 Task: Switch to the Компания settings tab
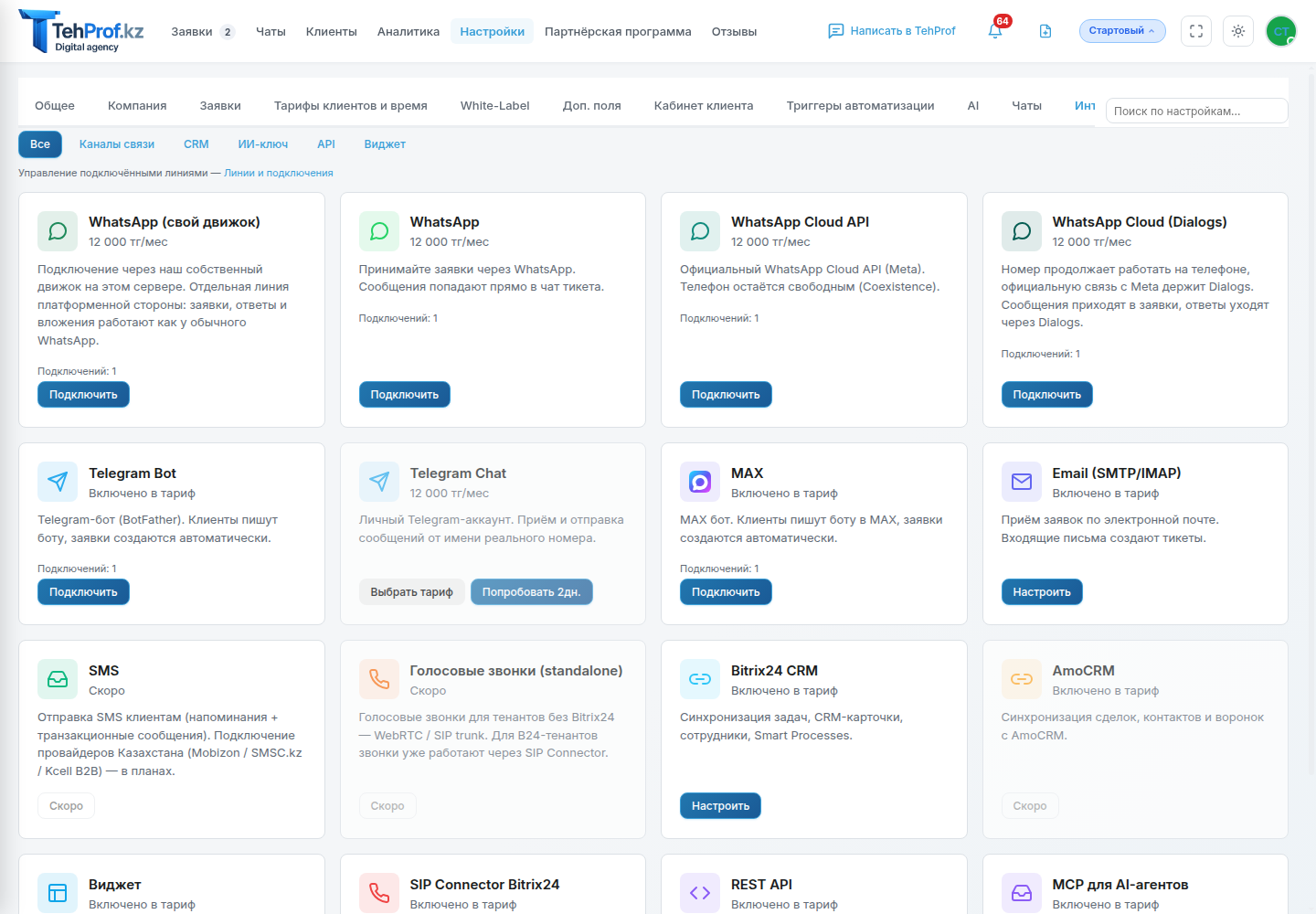click(137, 106)
